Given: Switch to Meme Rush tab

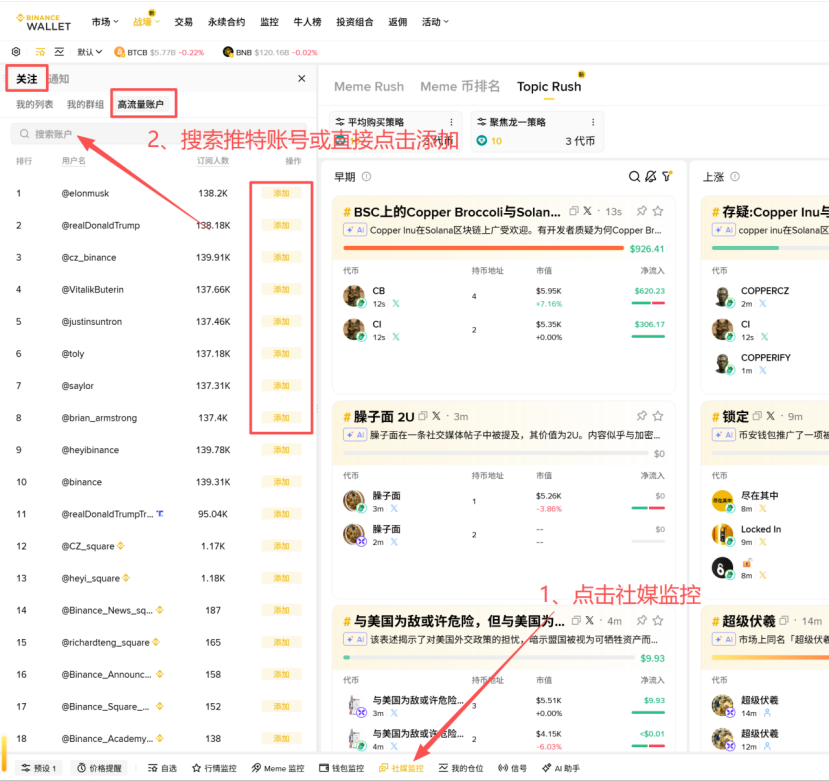Looking at the screenshot, I should pos(369,86).
